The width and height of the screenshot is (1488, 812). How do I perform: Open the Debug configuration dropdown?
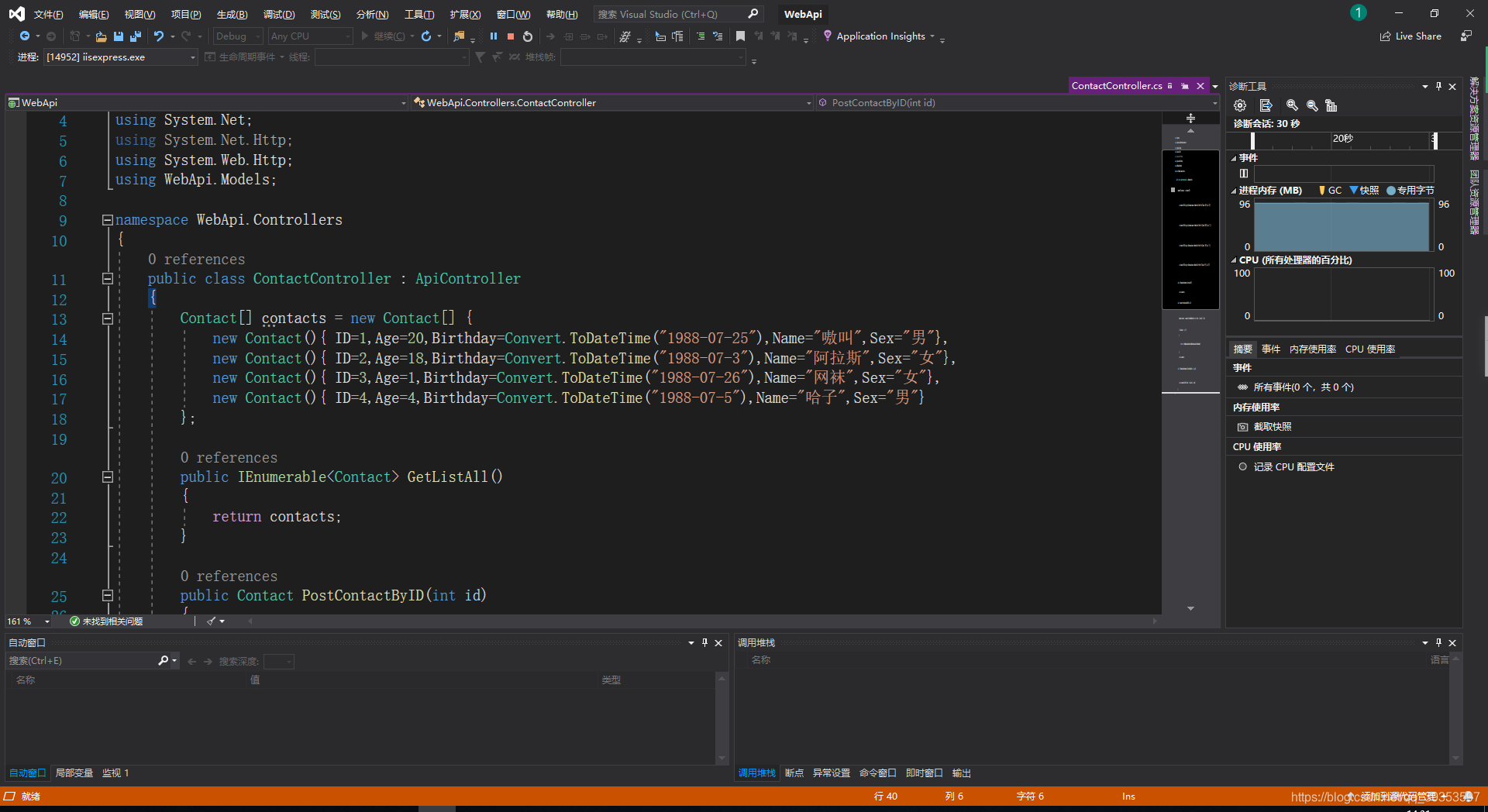coord(238,36)
